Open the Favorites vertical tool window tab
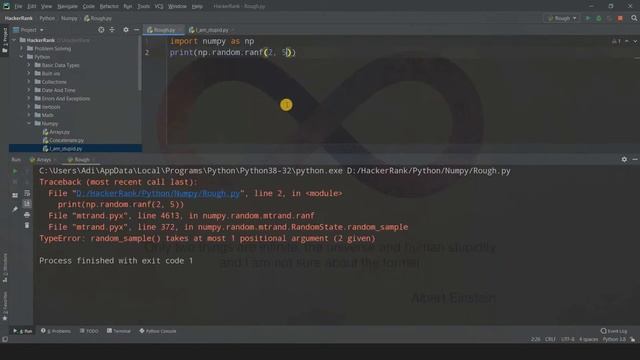 (x=4, y=306)
